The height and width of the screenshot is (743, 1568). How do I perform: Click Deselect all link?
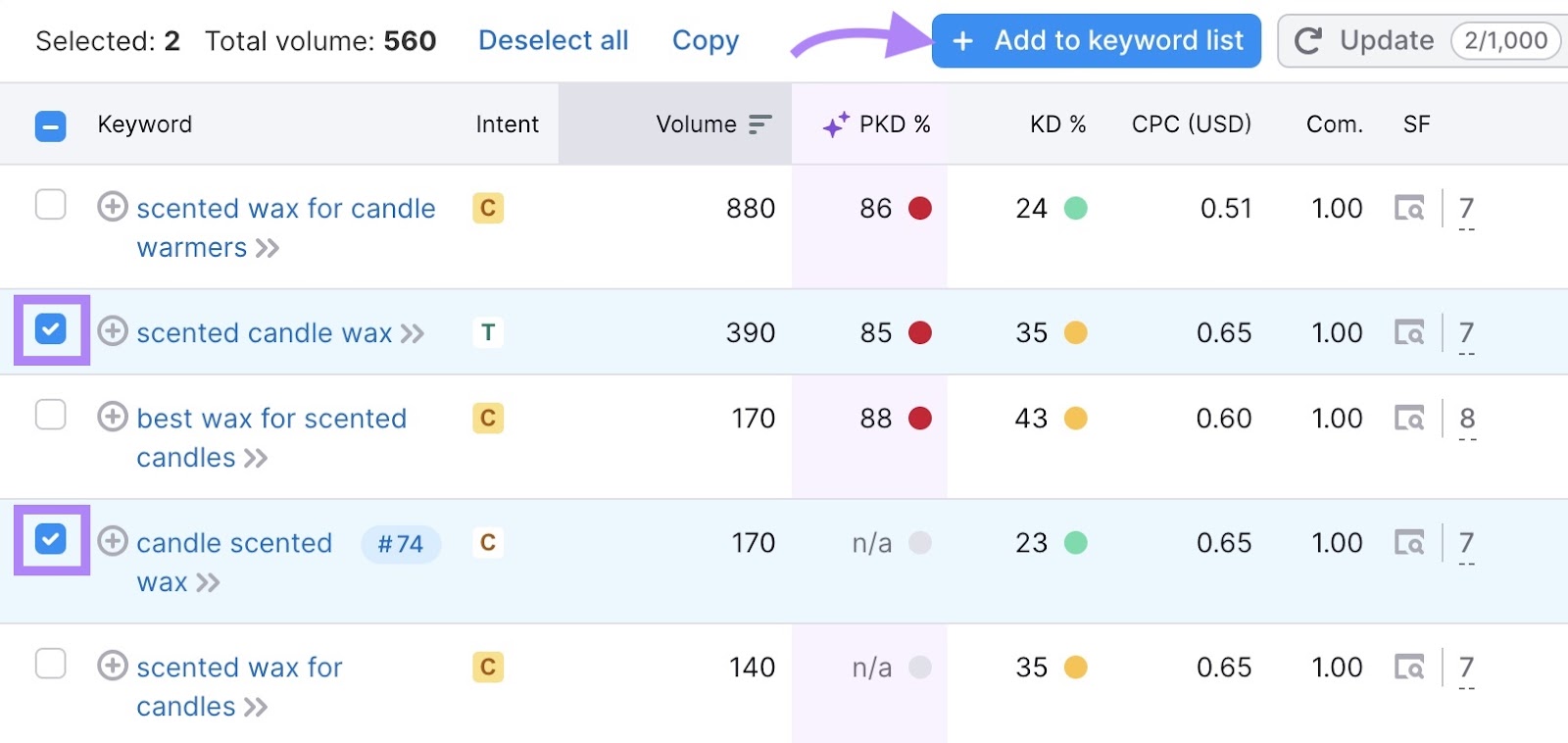click(554, 40)
